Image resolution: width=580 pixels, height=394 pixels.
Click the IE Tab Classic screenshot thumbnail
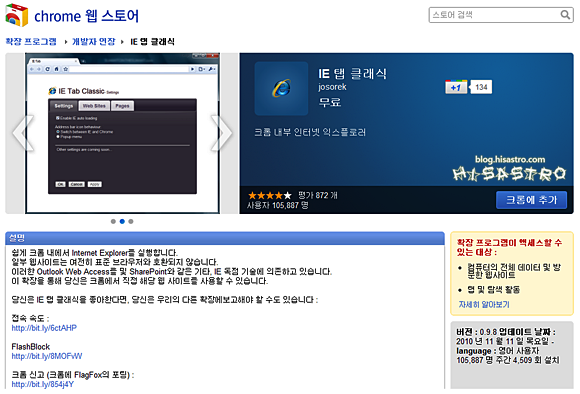(122, 133)
